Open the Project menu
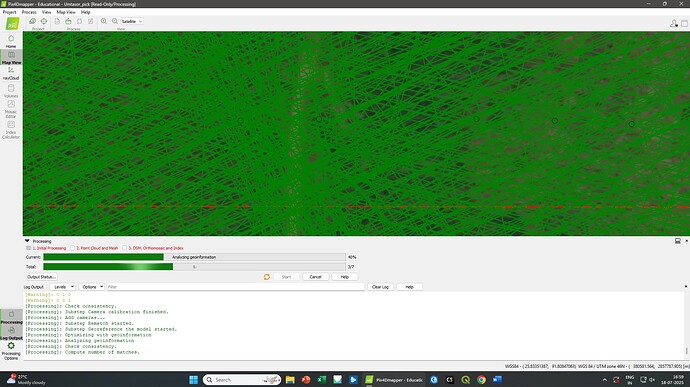 [9, 12]
